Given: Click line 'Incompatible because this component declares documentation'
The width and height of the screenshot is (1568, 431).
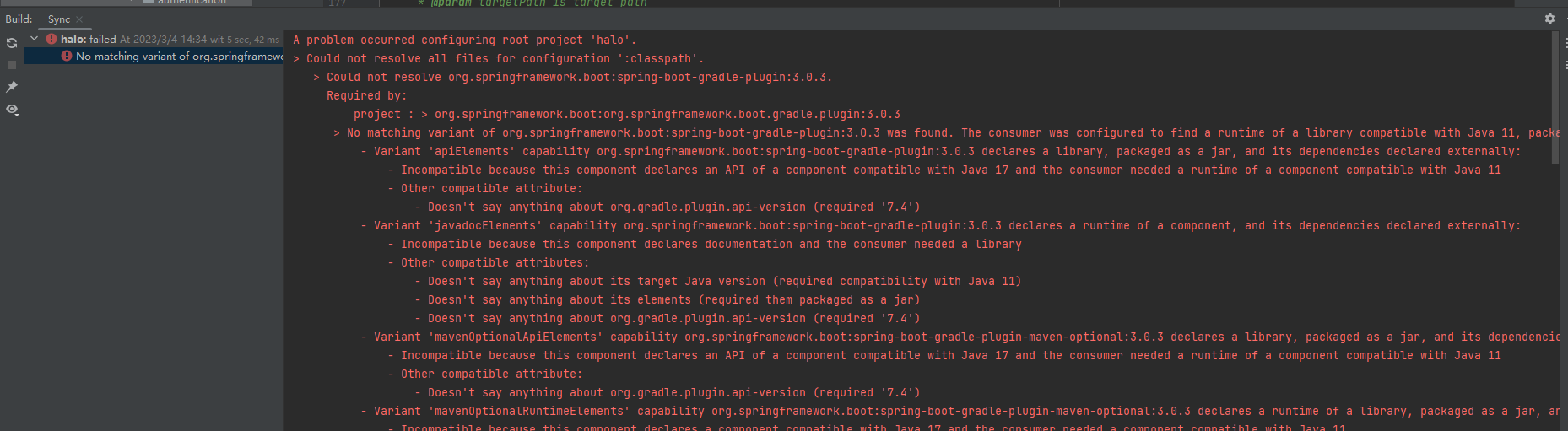Looking at the screenshot, I should (705, 244).
